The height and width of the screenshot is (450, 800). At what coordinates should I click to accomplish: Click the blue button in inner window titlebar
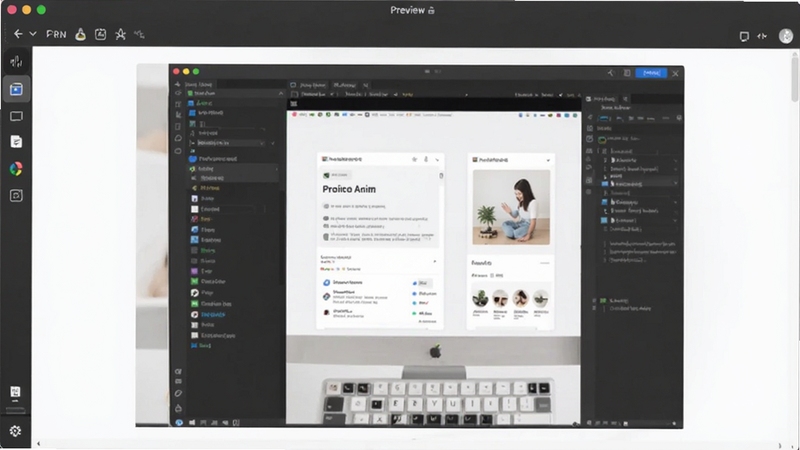[651, 73]
